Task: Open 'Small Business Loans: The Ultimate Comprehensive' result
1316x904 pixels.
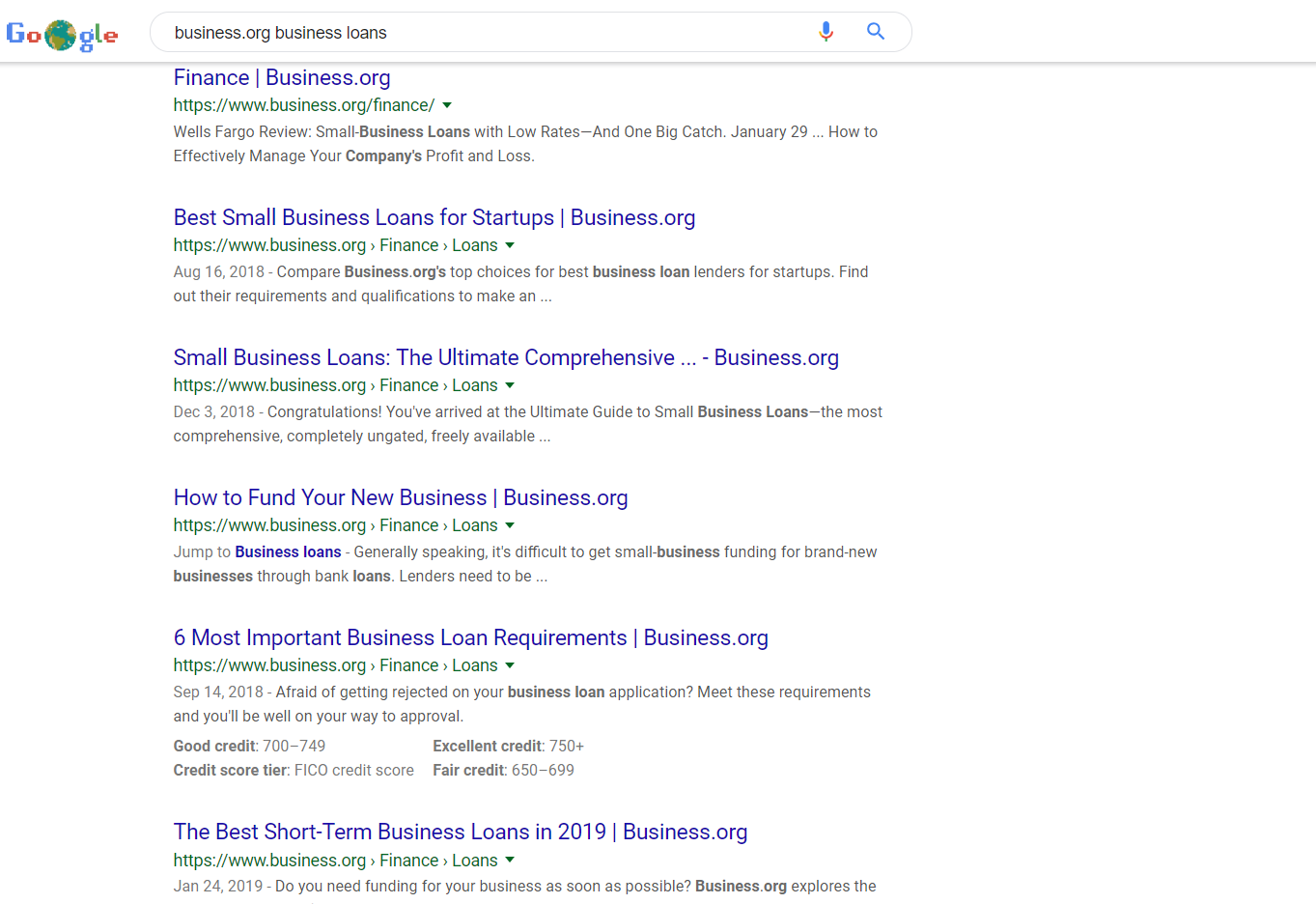Action: coord(506,357)
